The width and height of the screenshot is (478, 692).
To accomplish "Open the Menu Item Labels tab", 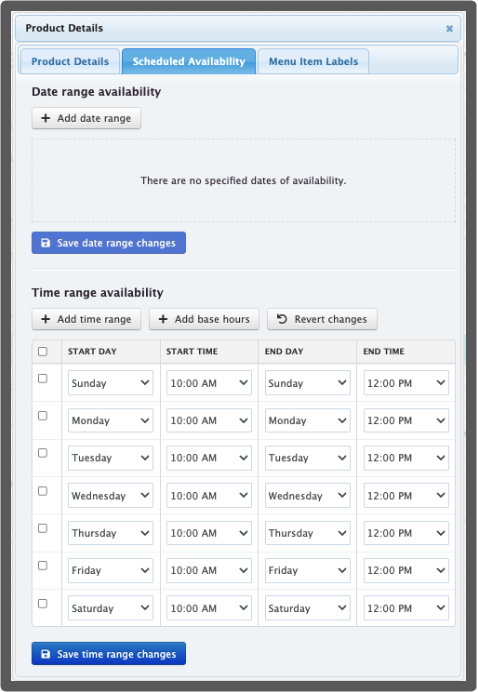I will (313, 61).
